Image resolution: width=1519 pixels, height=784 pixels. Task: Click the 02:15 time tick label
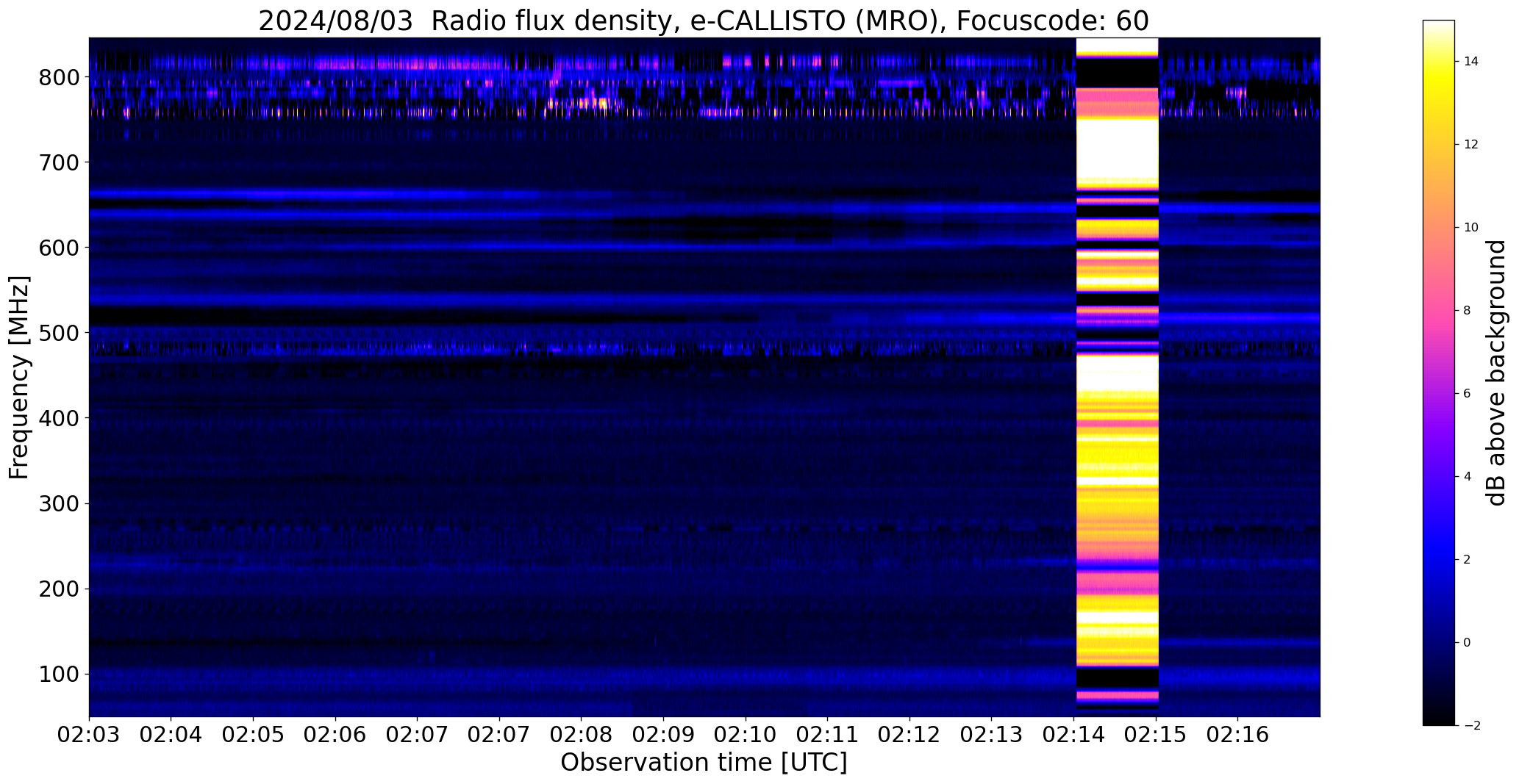(x=1157, y=735)
